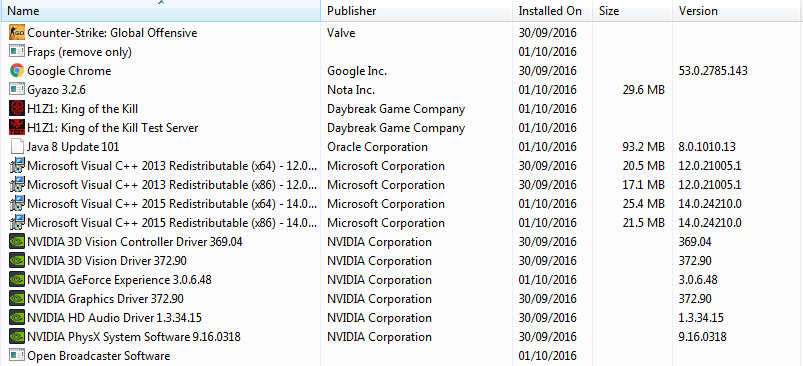Select NVIDIA HD Audio Driver 1.3.34.15
Screen dimensions: 803x366
coord(402,318)
